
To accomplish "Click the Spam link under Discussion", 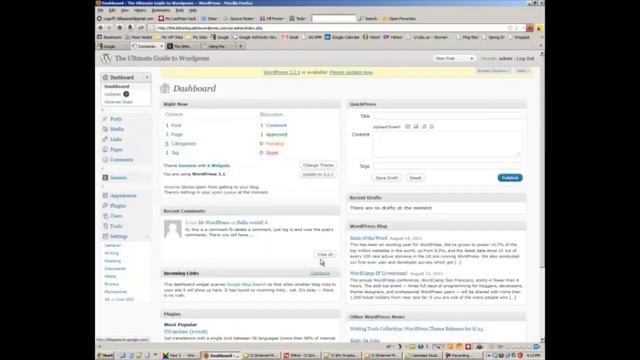I will pos(272,153).
